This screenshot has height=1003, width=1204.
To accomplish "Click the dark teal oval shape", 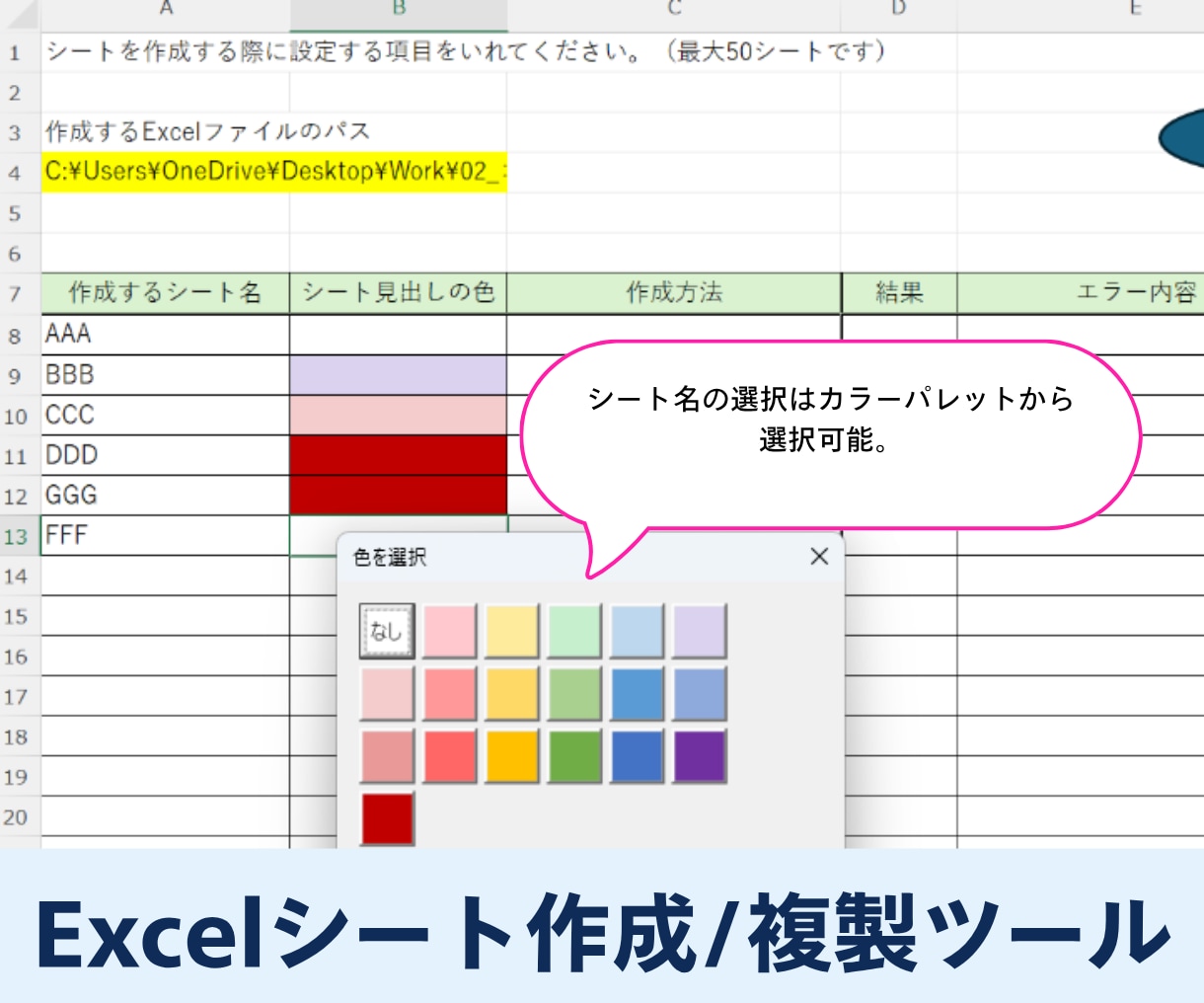I will pos(1182,138).
